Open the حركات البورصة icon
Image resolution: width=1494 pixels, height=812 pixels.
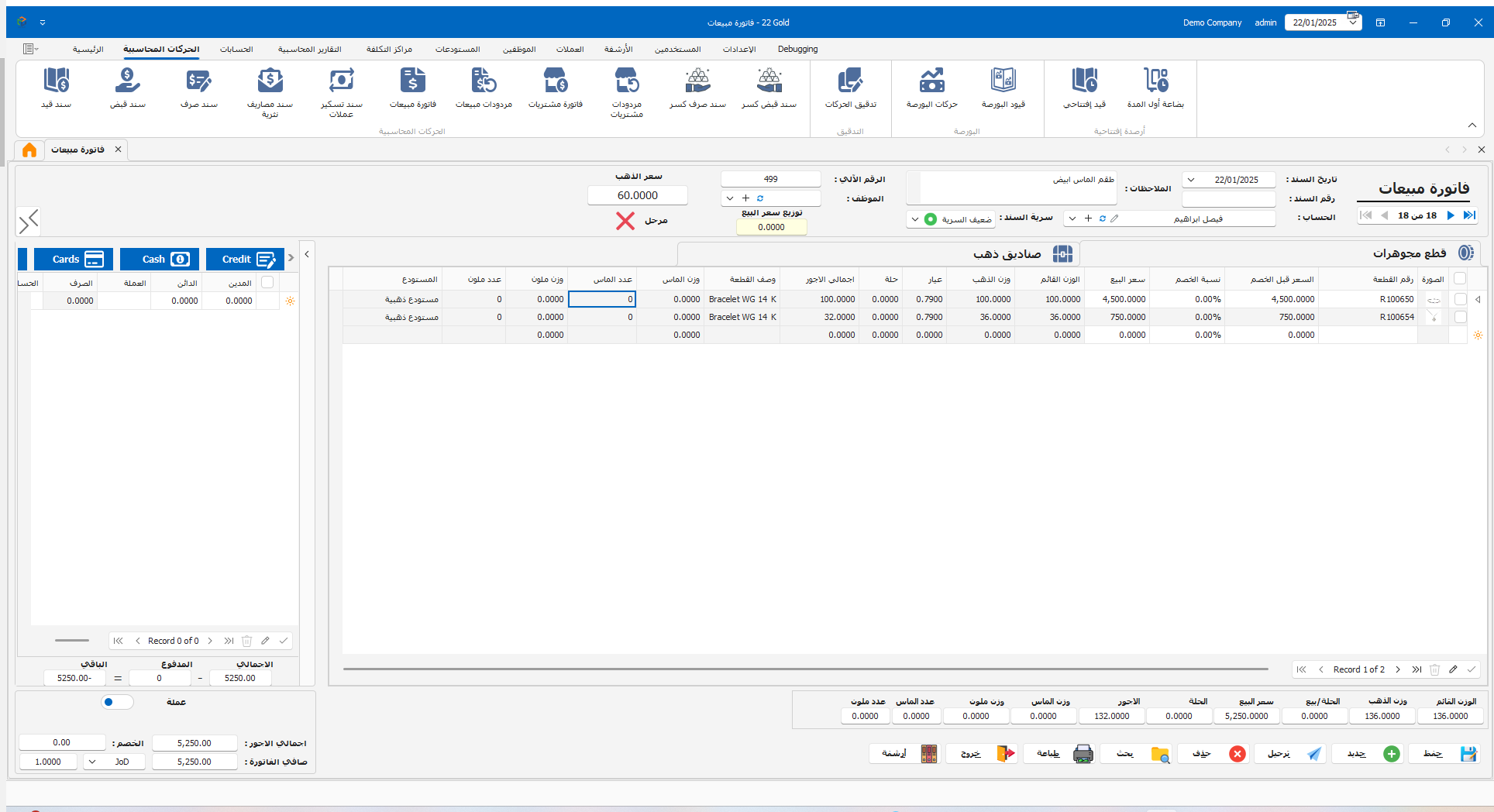tap(931, 81)
